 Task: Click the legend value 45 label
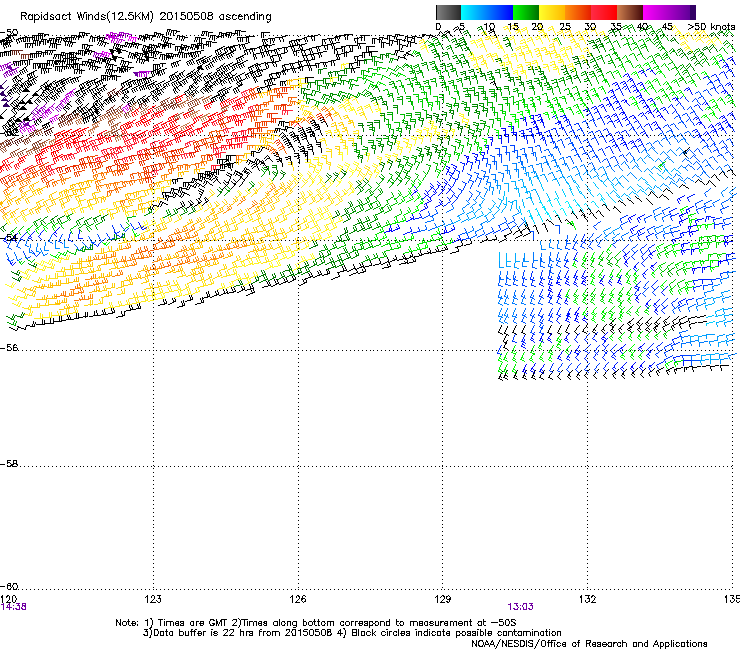[667, 27]
